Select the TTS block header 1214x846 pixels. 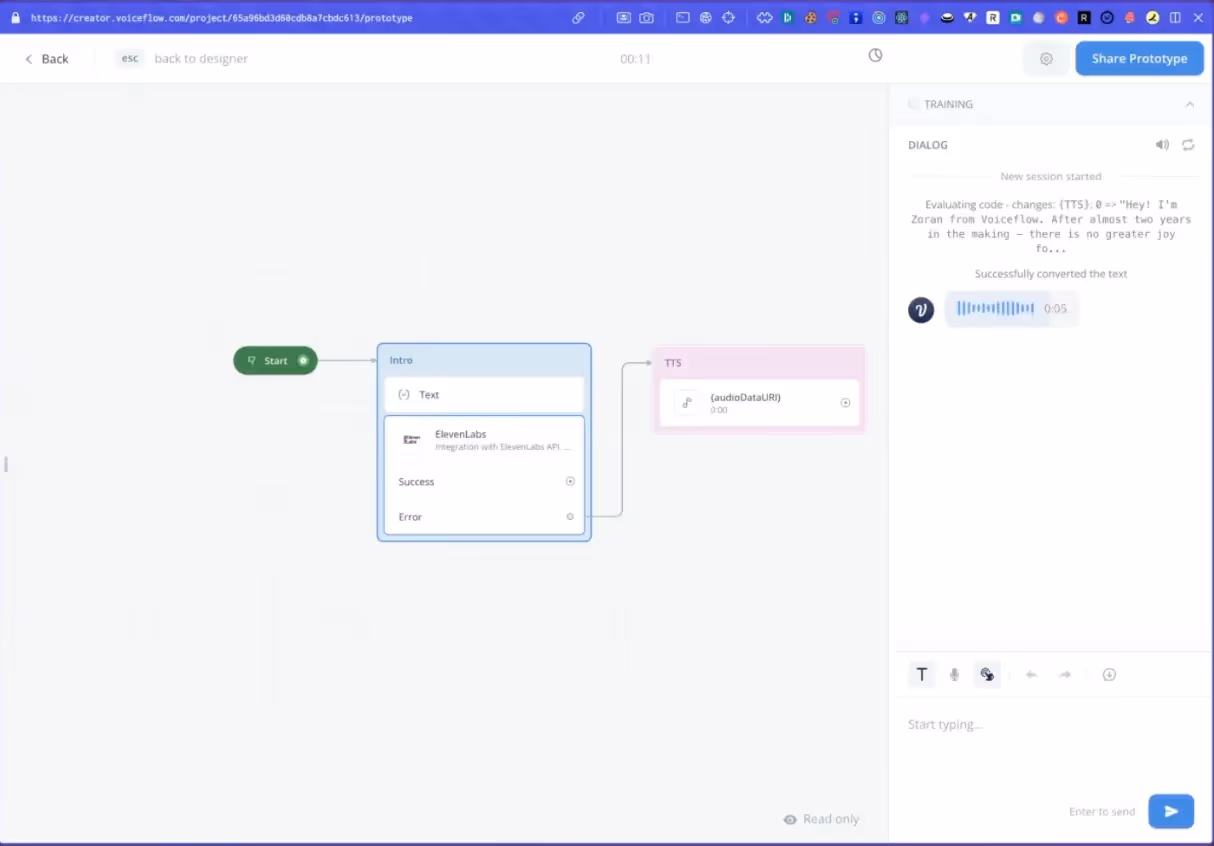(x=759, y=363)
